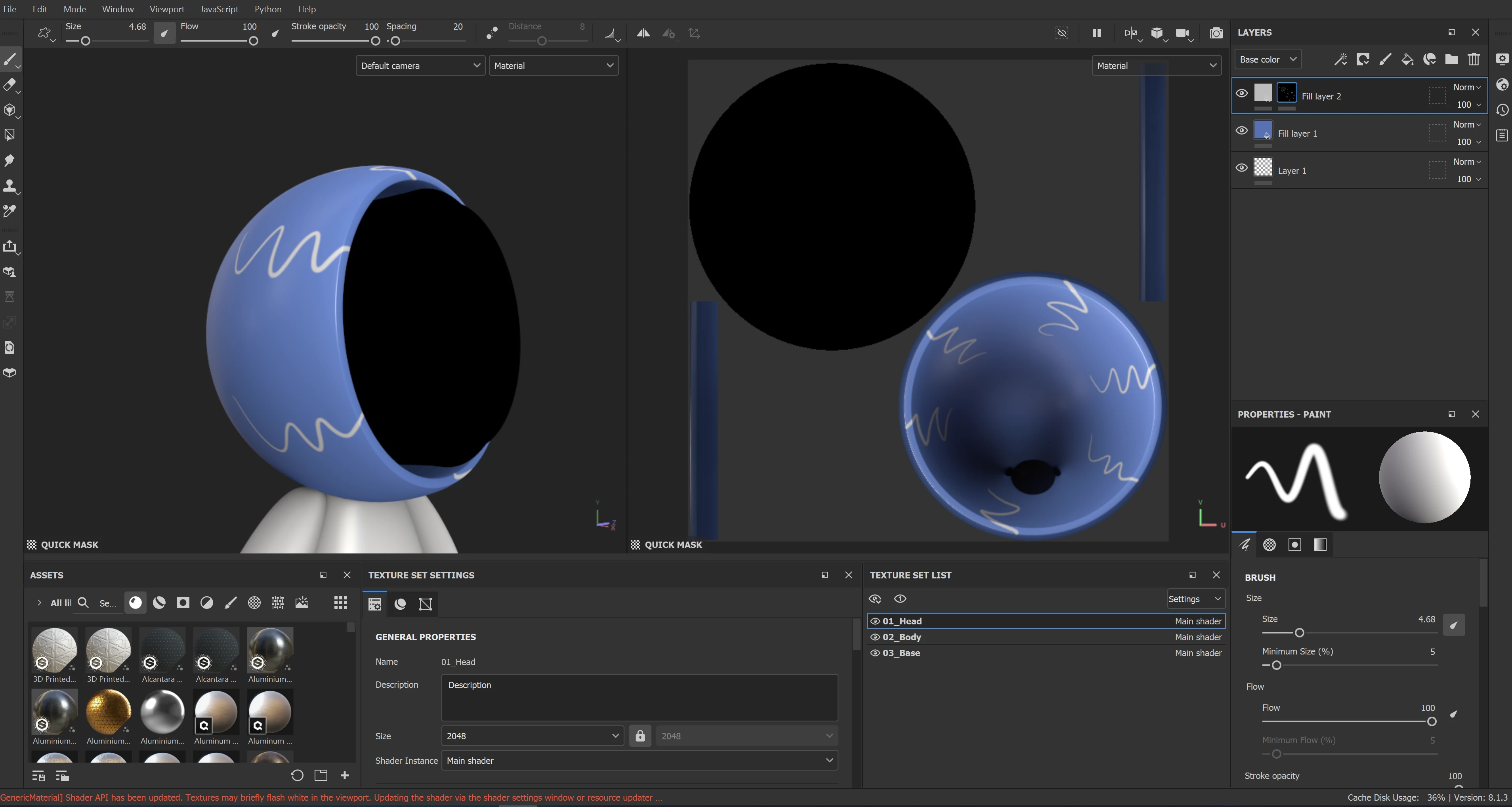Viewport: 1512px width, 807px height.
Task: Select the Clone tool
Action: pyautogui.click(x=10, y=185)
